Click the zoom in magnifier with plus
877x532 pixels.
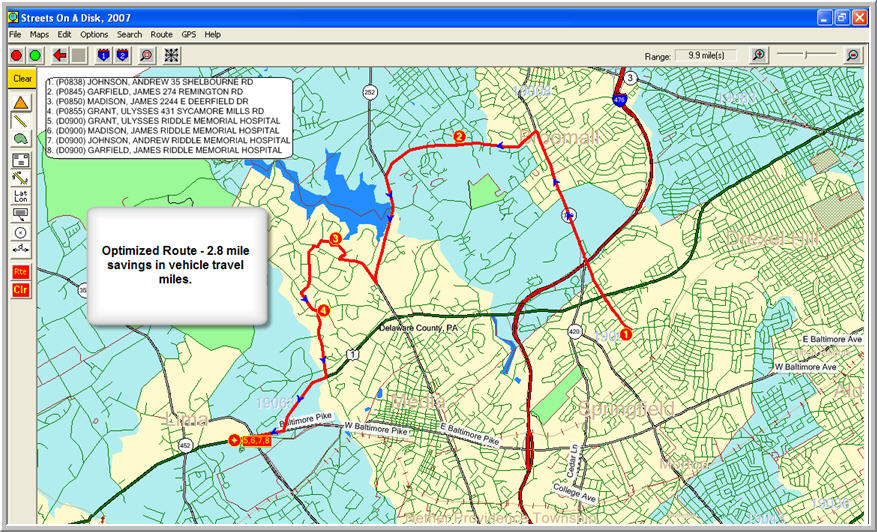tap(759, 55)
